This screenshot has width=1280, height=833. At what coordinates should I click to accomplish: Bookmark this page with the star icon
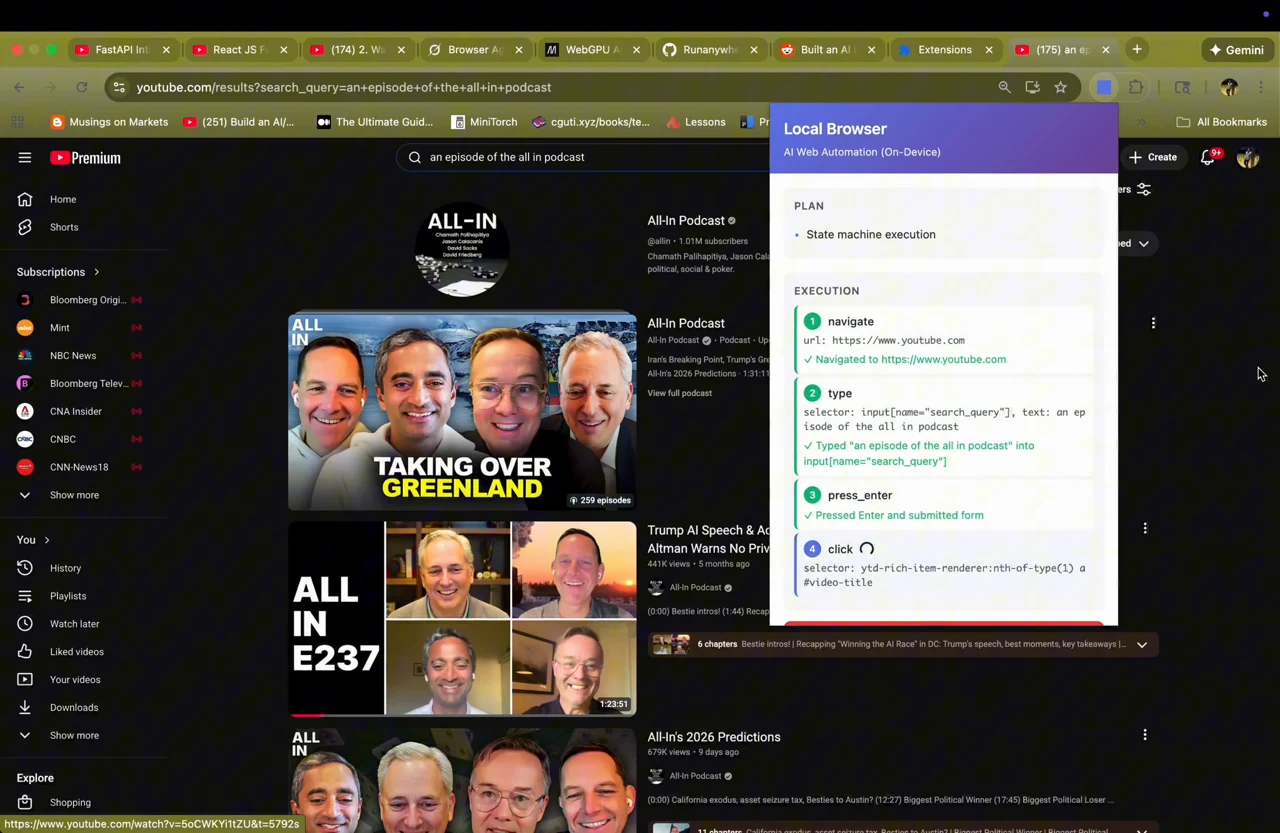point(1060,87)
